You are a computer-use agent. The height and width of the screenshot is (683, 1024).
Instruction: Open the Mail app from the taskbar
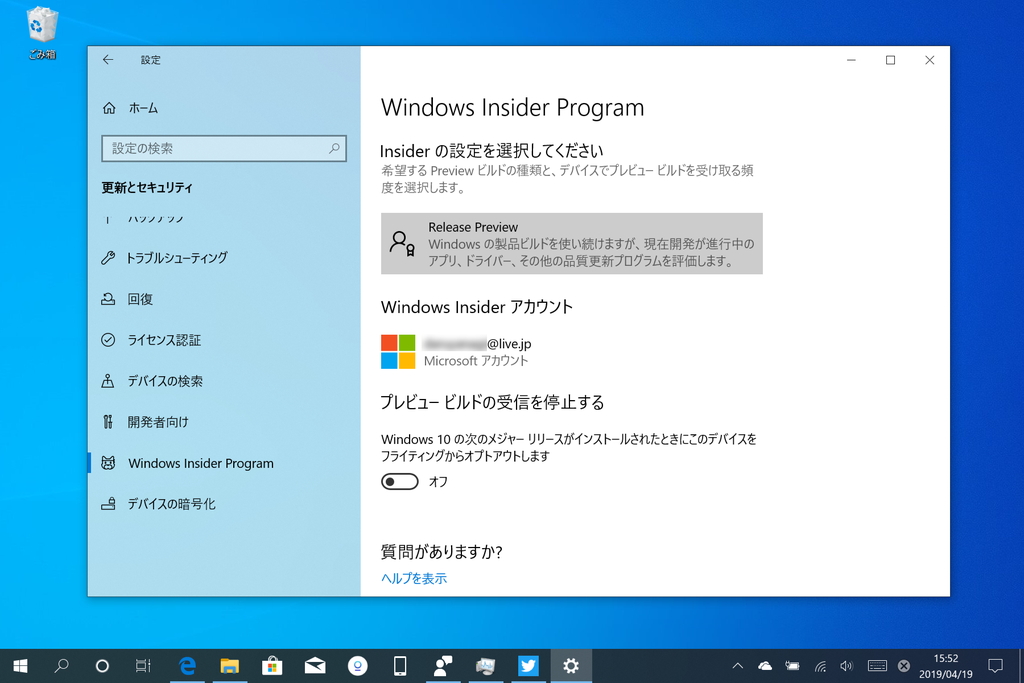click(x=315, y=665)
